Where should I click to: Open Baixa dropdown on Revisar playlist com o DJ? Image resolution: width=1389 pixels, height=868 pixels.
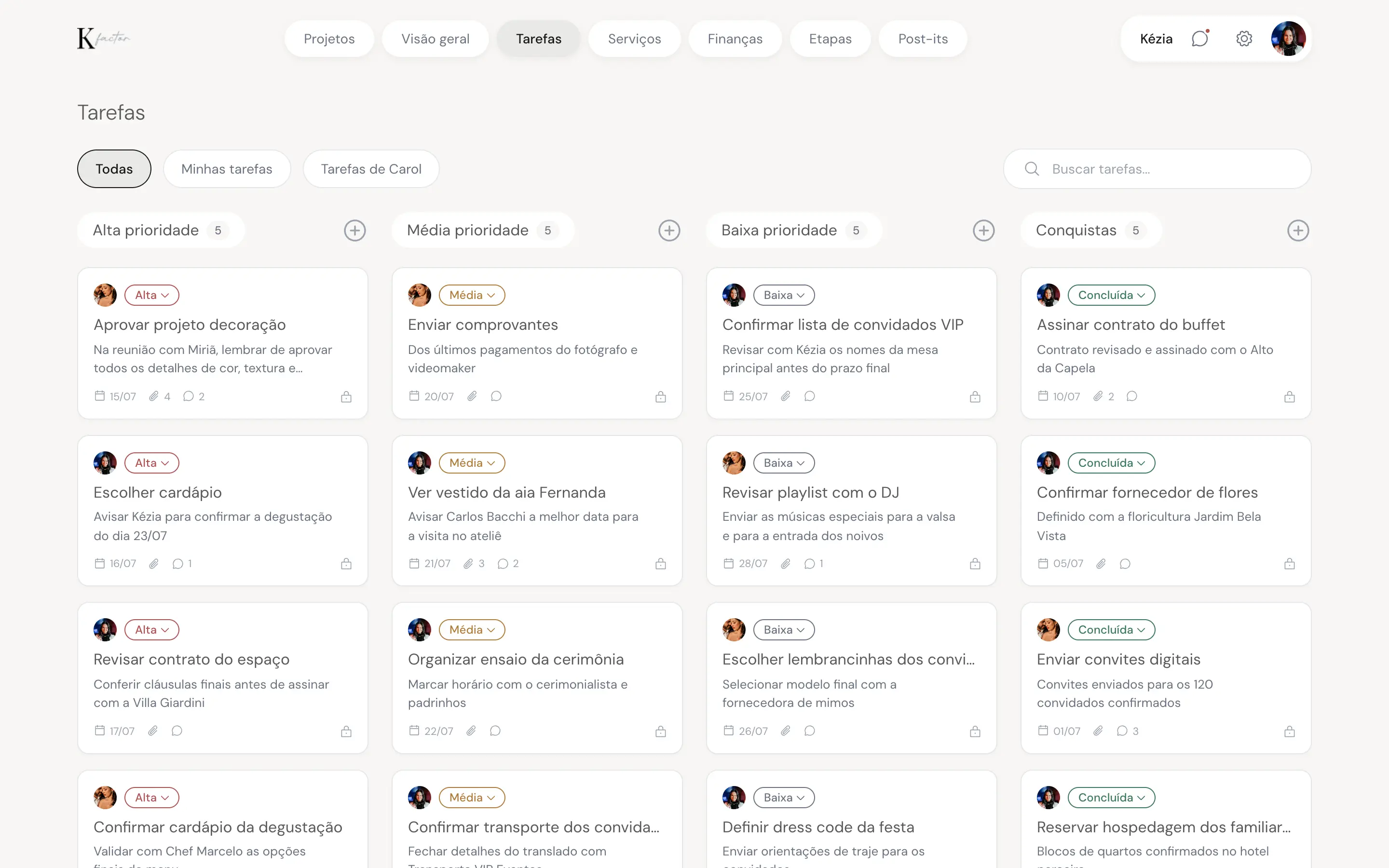[x=784, y=463]
